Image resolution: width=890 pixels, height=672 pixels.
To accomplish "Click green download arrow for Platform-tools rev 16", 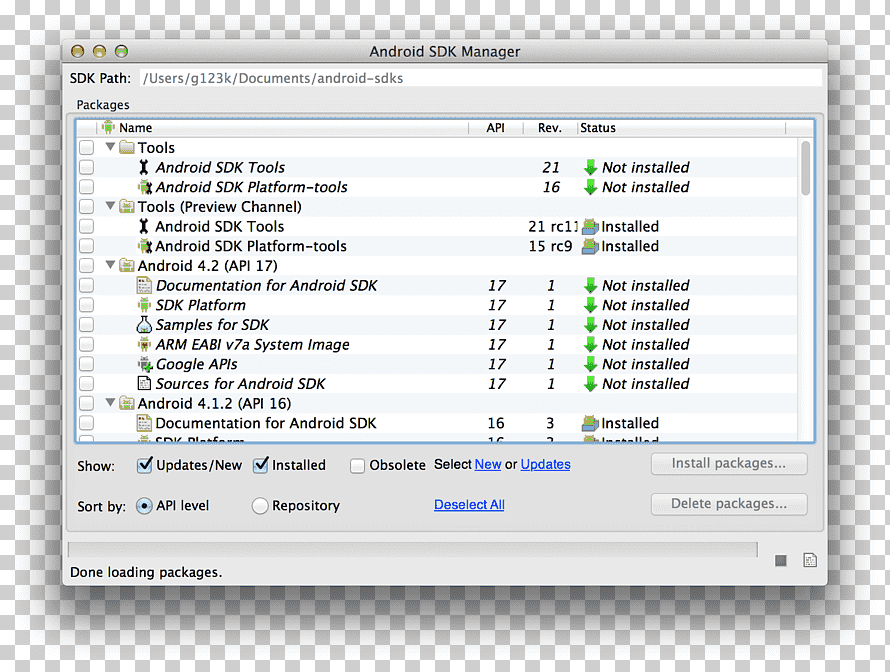I will point(590,187).
